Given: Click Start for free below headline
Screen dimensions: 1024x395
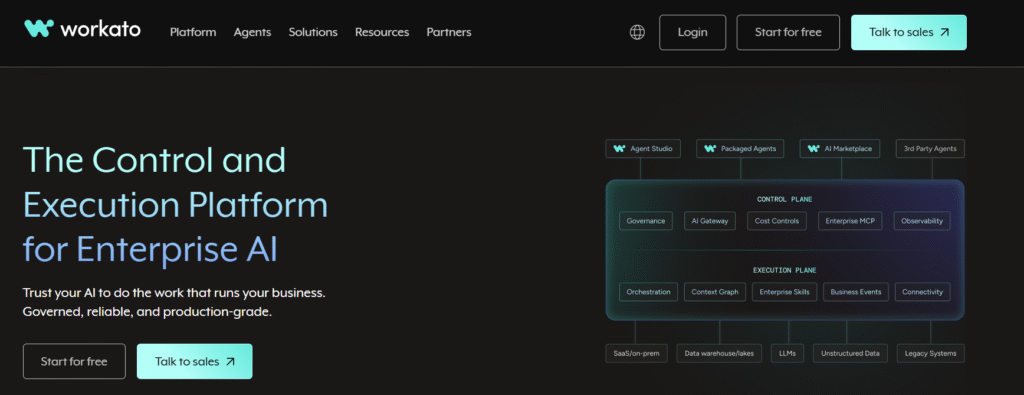Looking at the screenshot, I should [74, 361].
